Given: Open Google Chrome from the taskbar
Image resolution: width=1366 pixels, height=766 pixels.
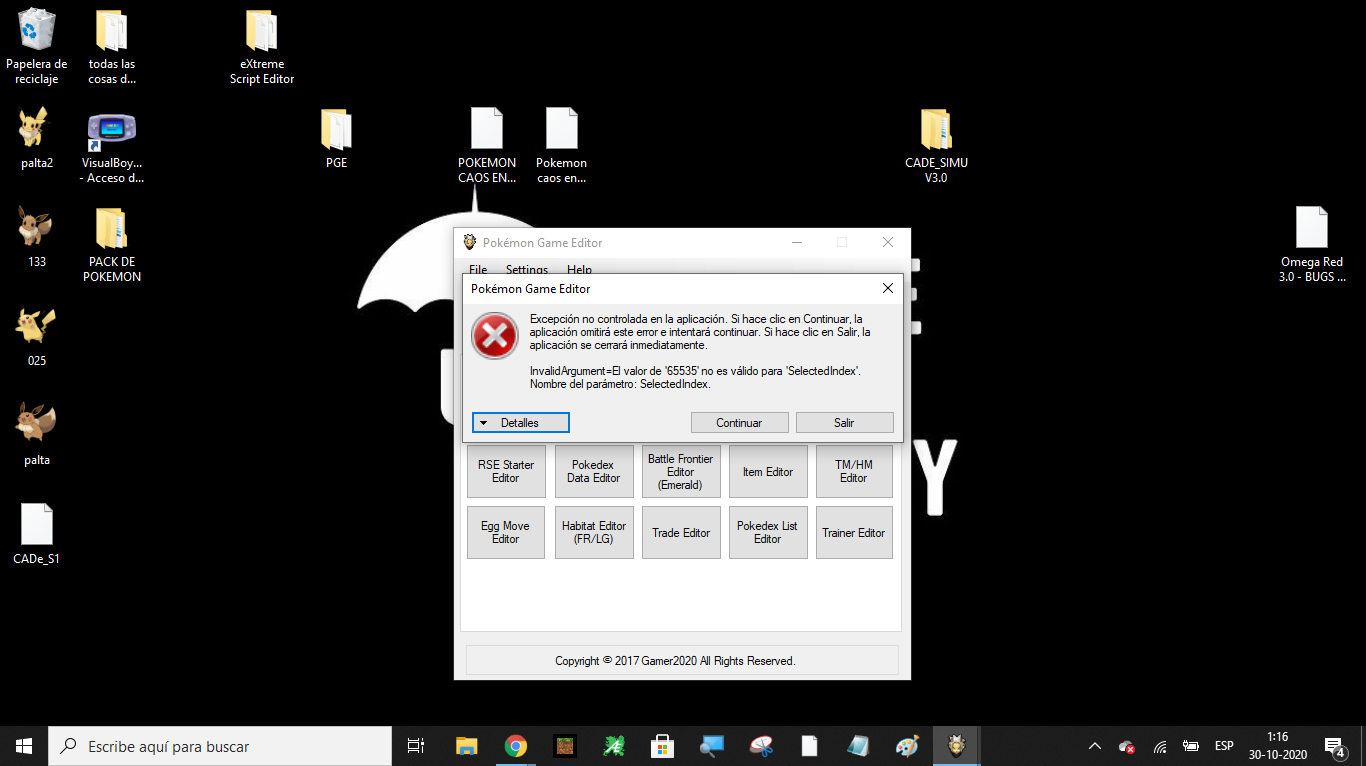Looking at the screenshot, I should [515, 746].
